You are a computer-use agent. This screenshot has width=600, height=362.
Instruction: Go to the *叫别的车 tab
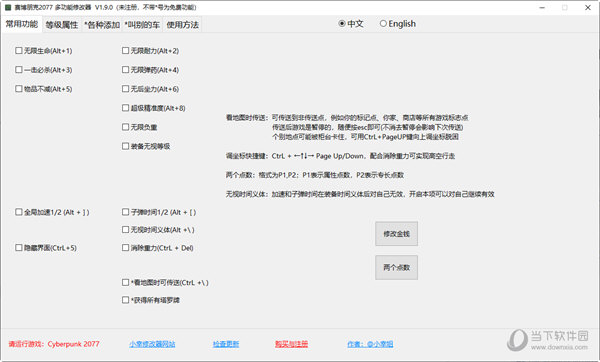(142, 25)
